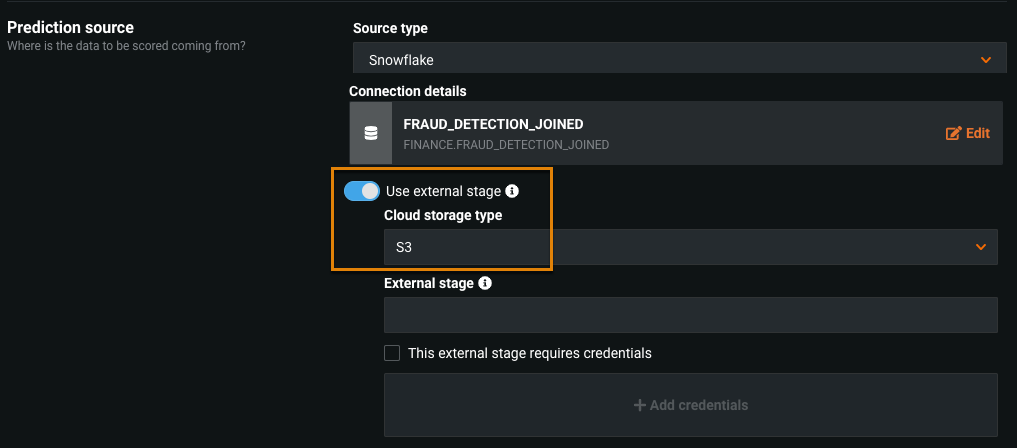
Task: Expand the Cloud storage type dropdown showing S3
Action: coord(690,247)
